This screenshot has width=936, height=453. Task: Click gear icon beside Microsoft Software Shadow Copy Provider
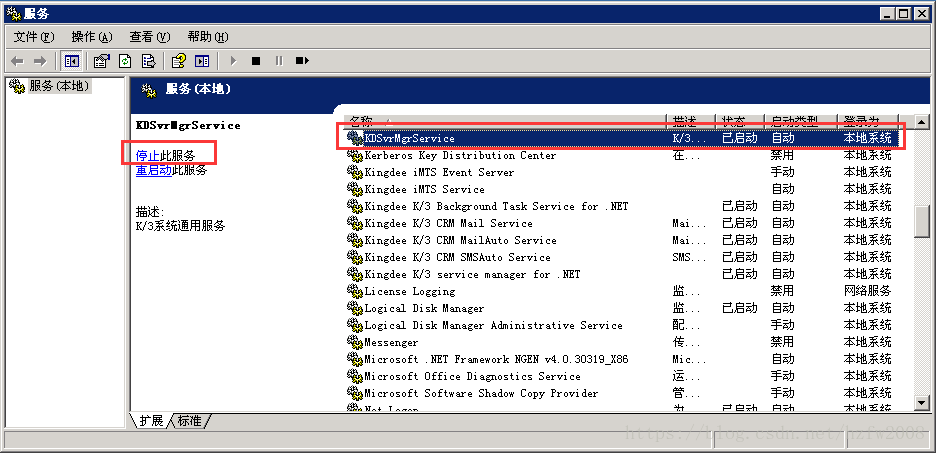pyautogui.click(x=355, y=394)
